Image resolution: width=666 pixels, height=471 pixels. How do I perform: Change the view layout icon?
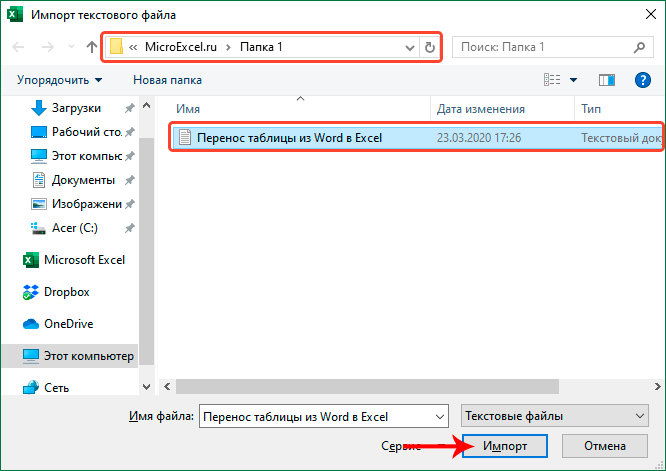[x=552, y=79]
